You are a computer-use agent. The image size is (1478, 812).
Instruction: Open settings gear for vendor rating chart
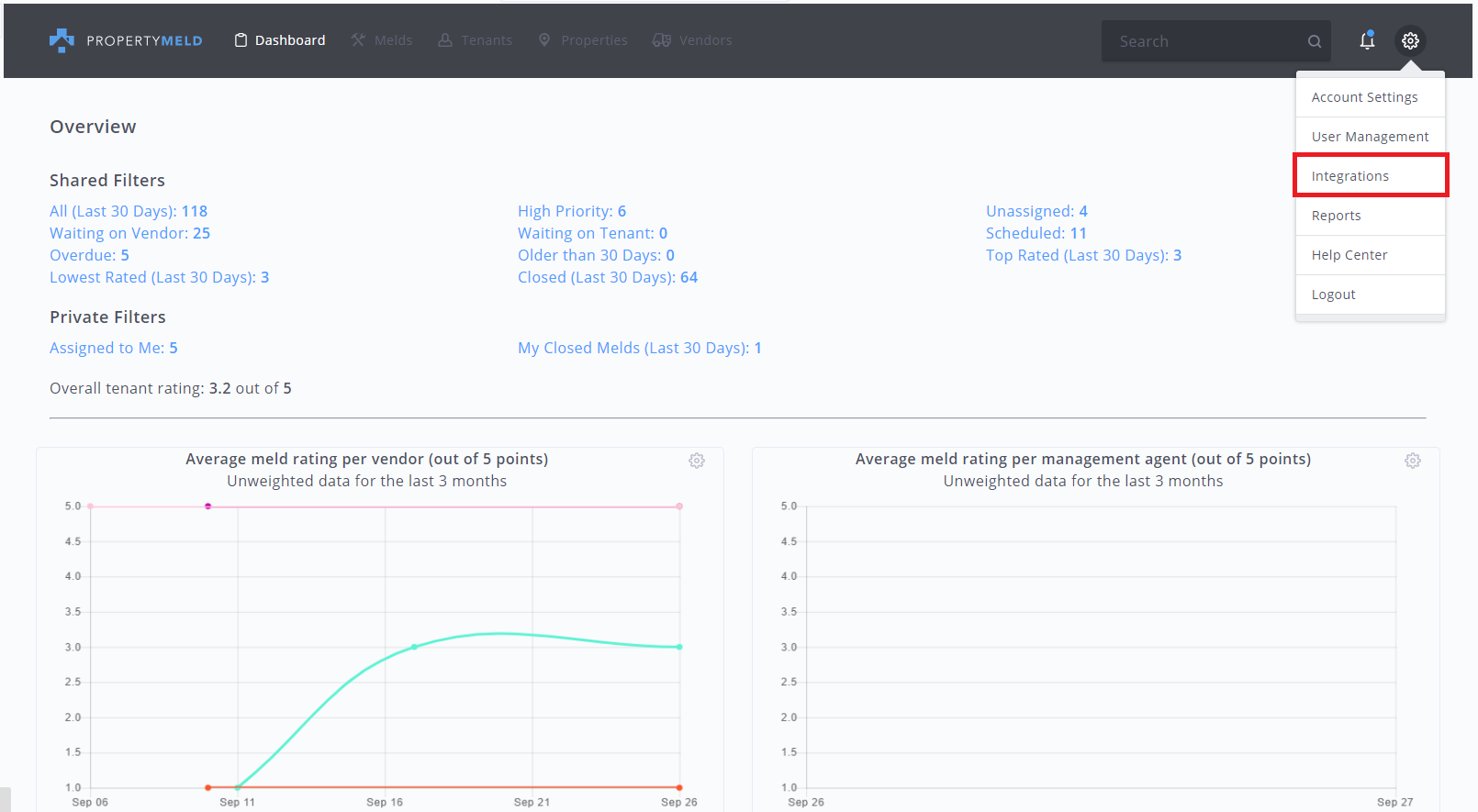tap(697, 461)
